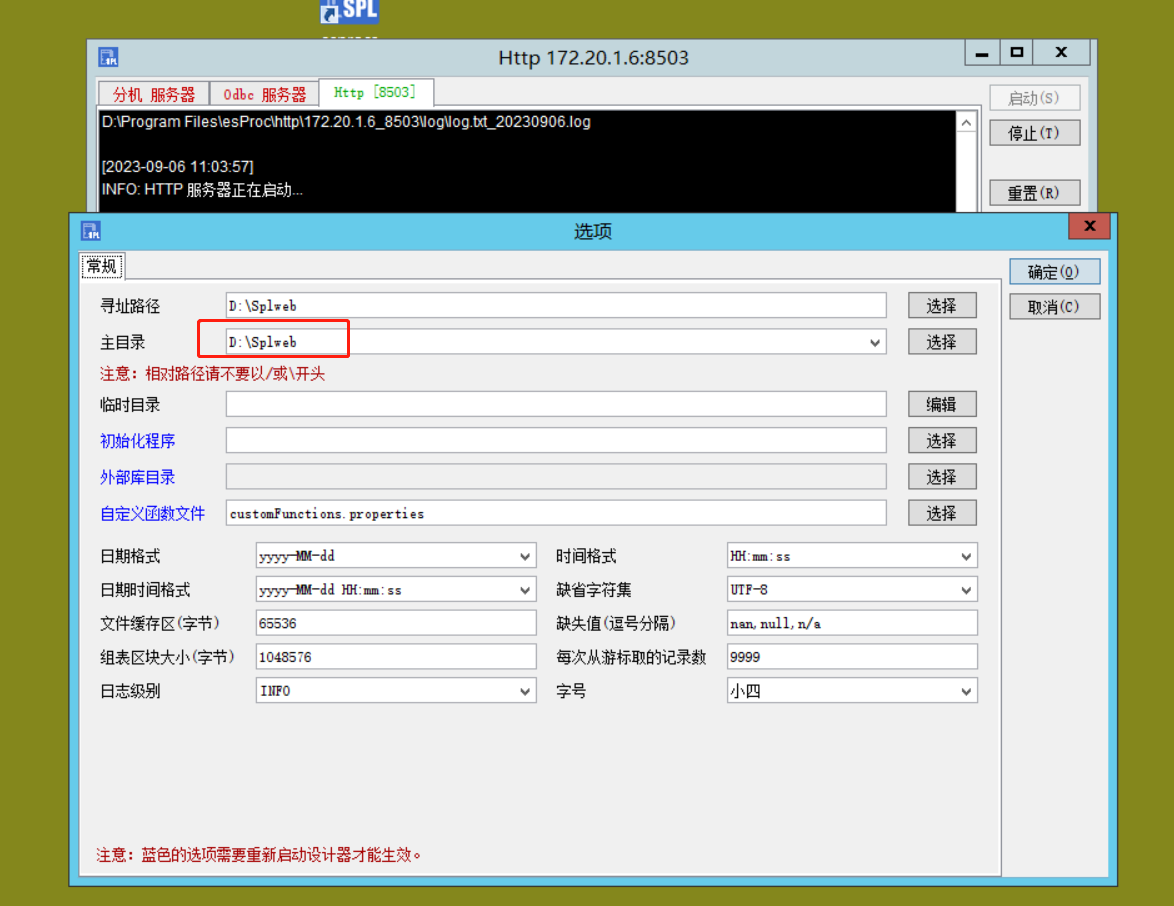The height and width of the screenshot is (906, 1174).
Task: Click the SPL icon in 选项 dialog title bar
Action: (x=91, y=231)
